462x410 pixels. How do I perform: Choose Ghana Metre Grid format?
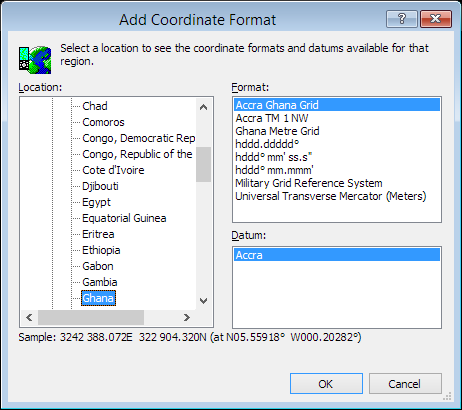pos(337,131)
